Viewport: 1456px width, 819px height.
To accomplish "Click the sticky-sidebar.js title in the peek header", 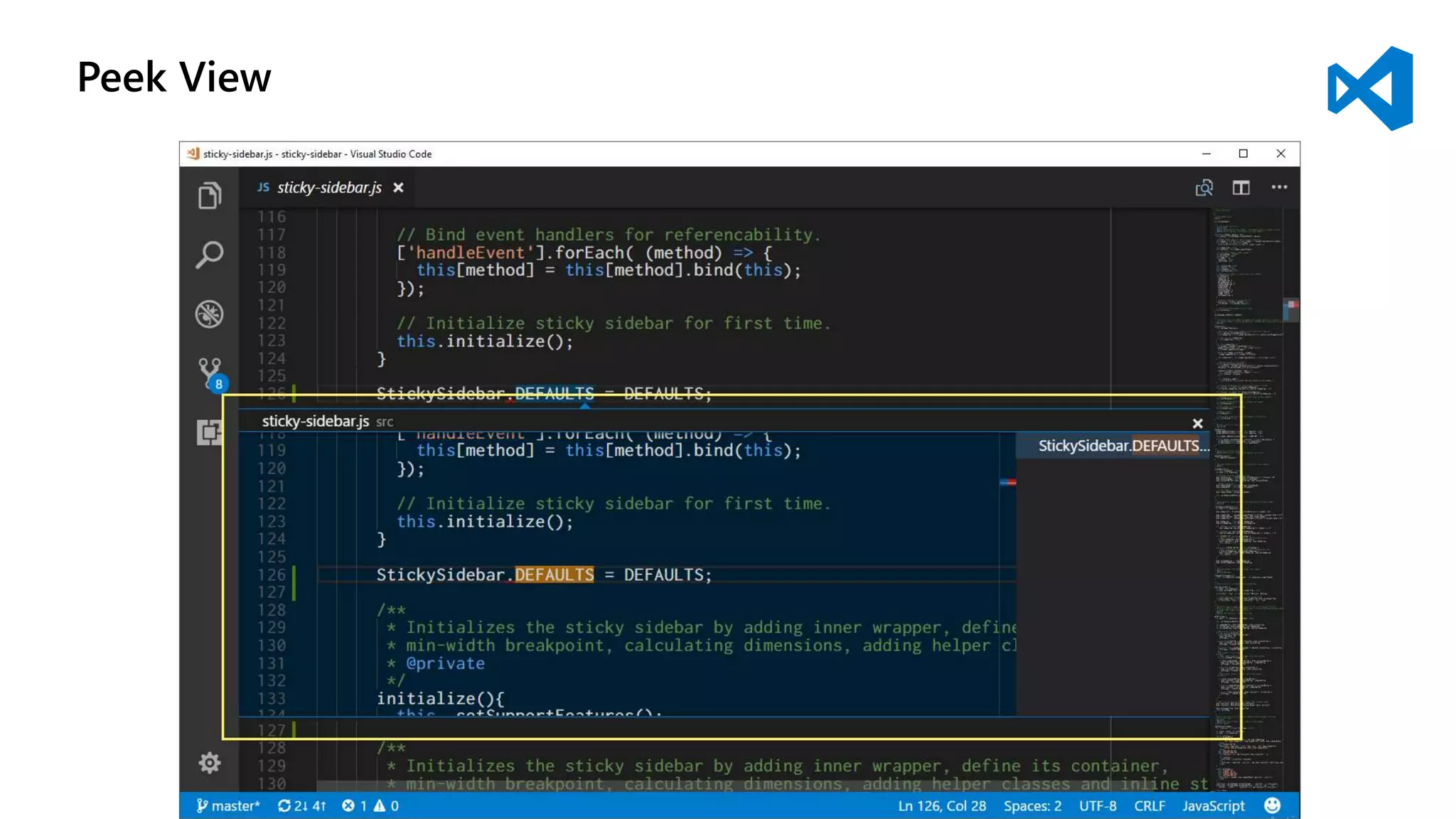I will pos(315,421).
